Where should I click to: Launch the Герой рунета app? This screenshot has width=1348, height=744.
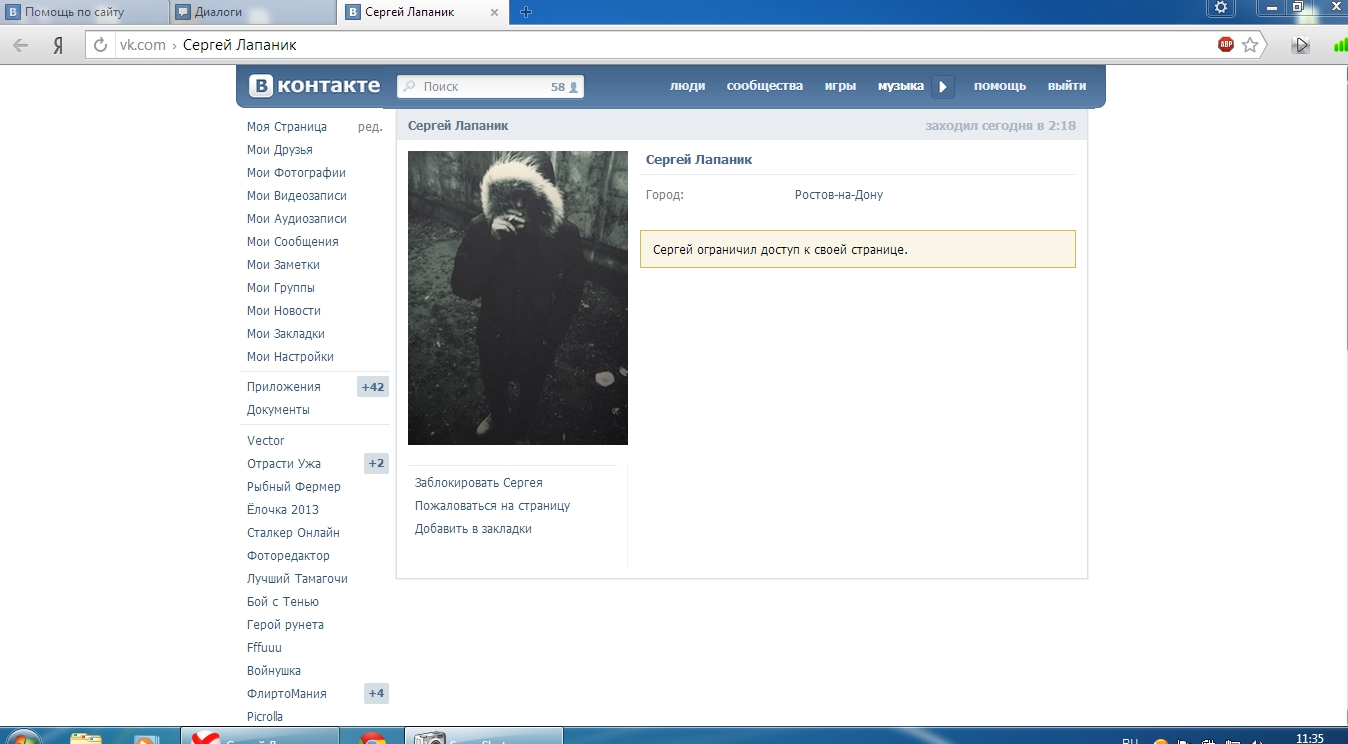point(285,625)
